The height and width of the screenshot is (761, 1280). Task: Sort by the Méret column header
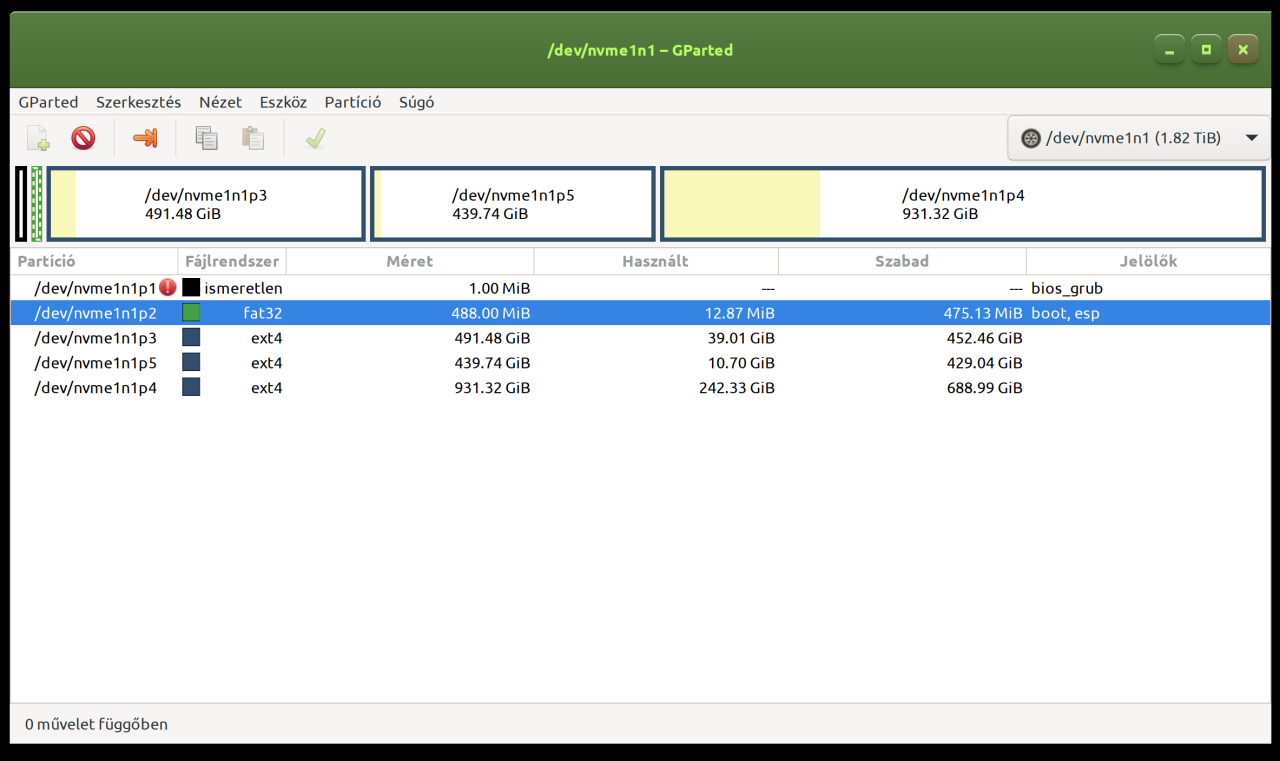[410, 261]
